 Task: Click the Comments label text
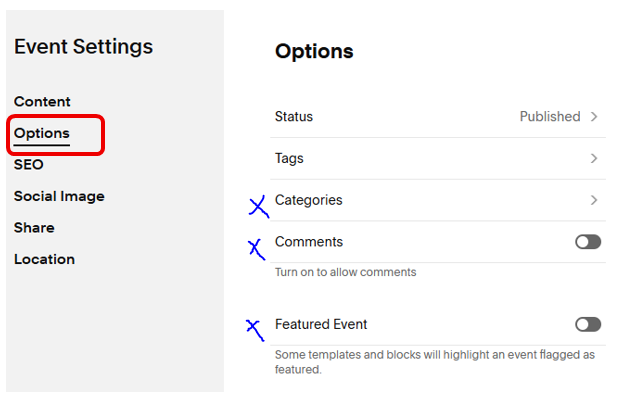click(x=308, y=242)
